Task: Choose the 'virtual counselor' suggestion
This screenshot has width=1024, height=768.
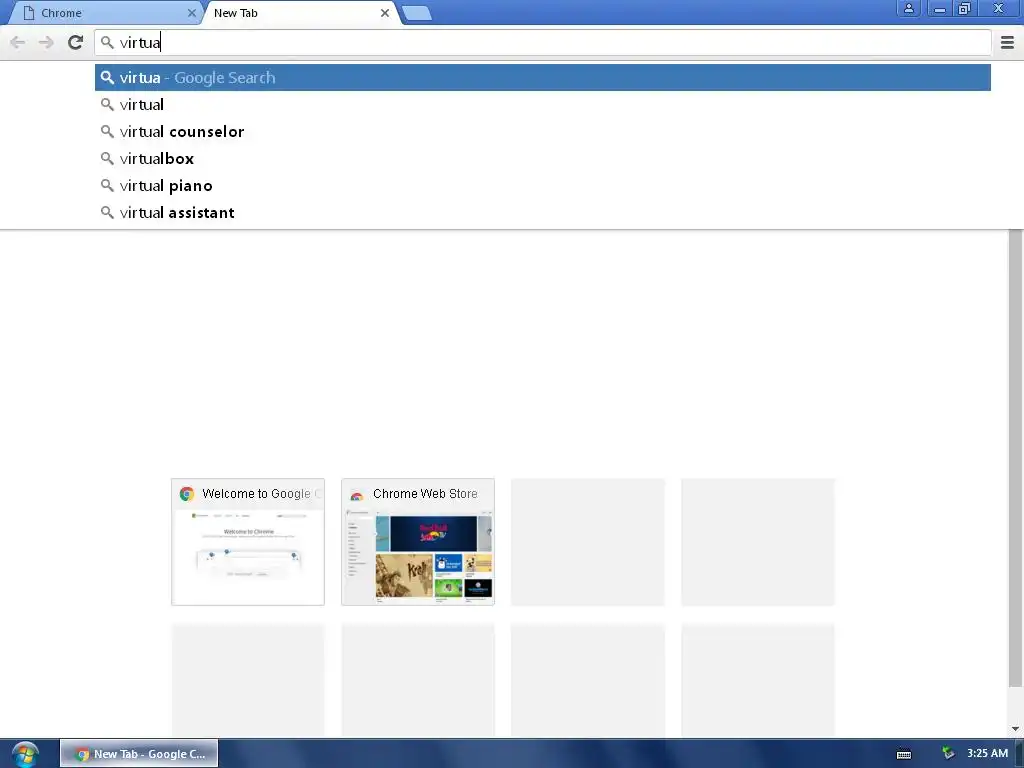Action: [x=543, y=132]
